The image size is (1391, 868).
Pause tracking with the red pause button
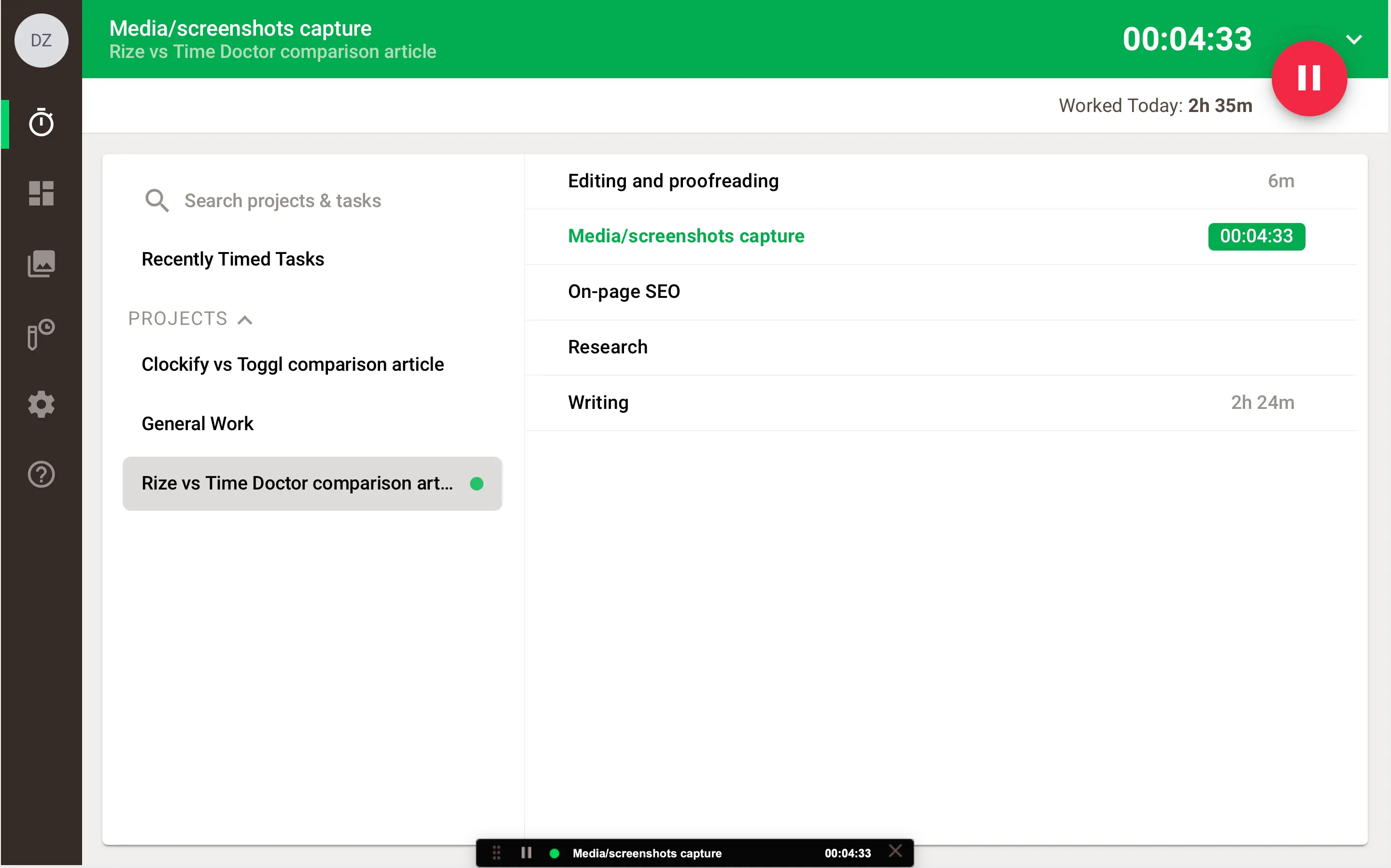coord(1308,78)
